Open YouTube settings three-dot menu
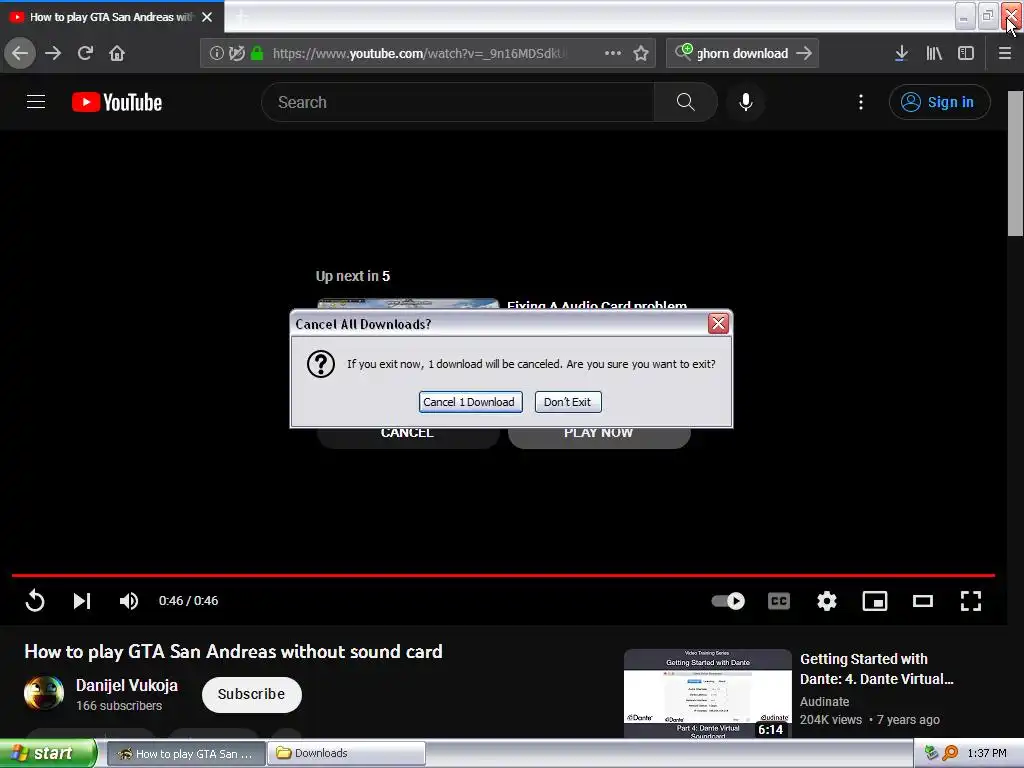 861,102
